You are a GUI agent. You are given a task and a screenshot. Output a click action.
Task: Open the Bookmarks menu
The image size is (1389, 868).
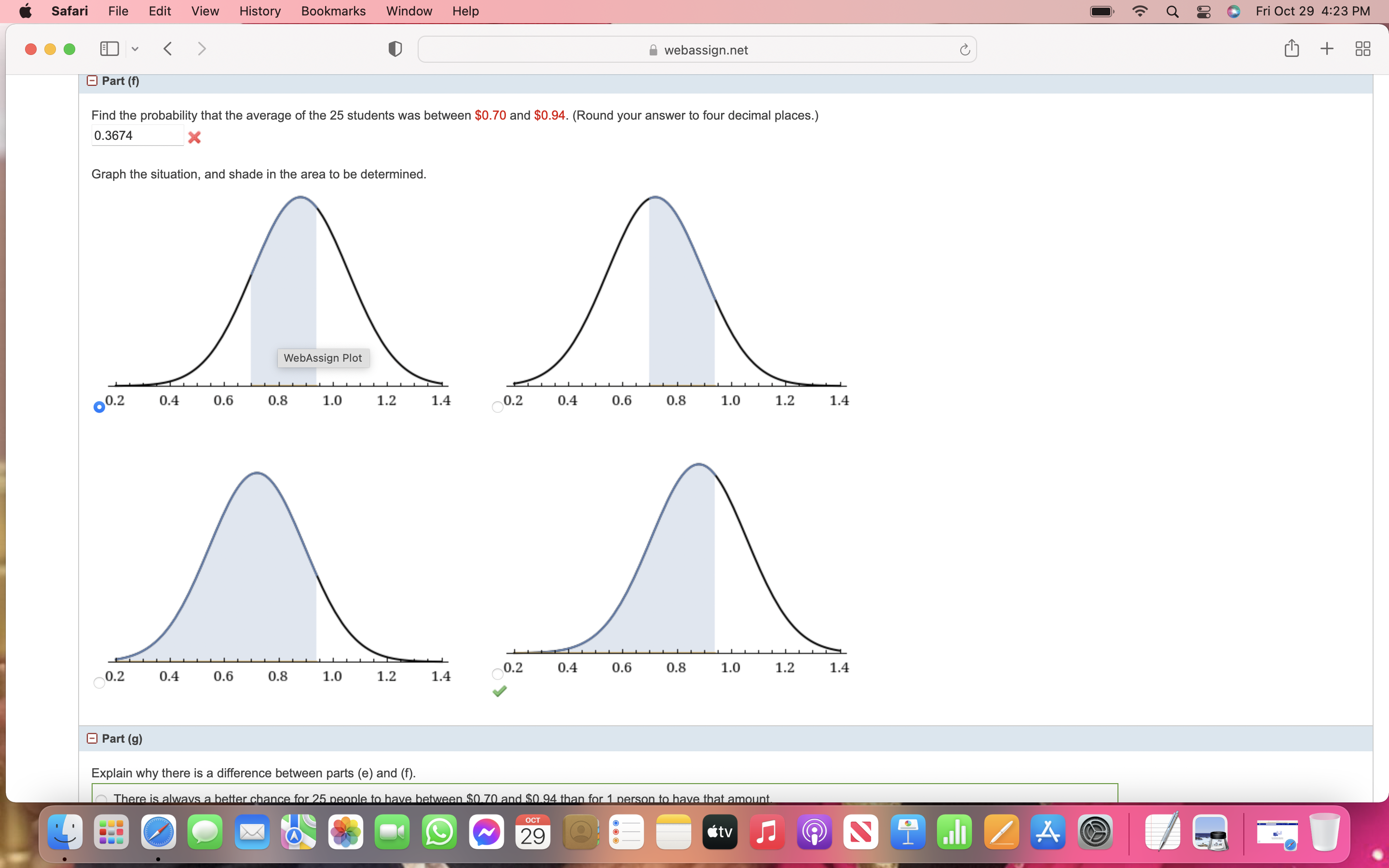tap(333, 12)
